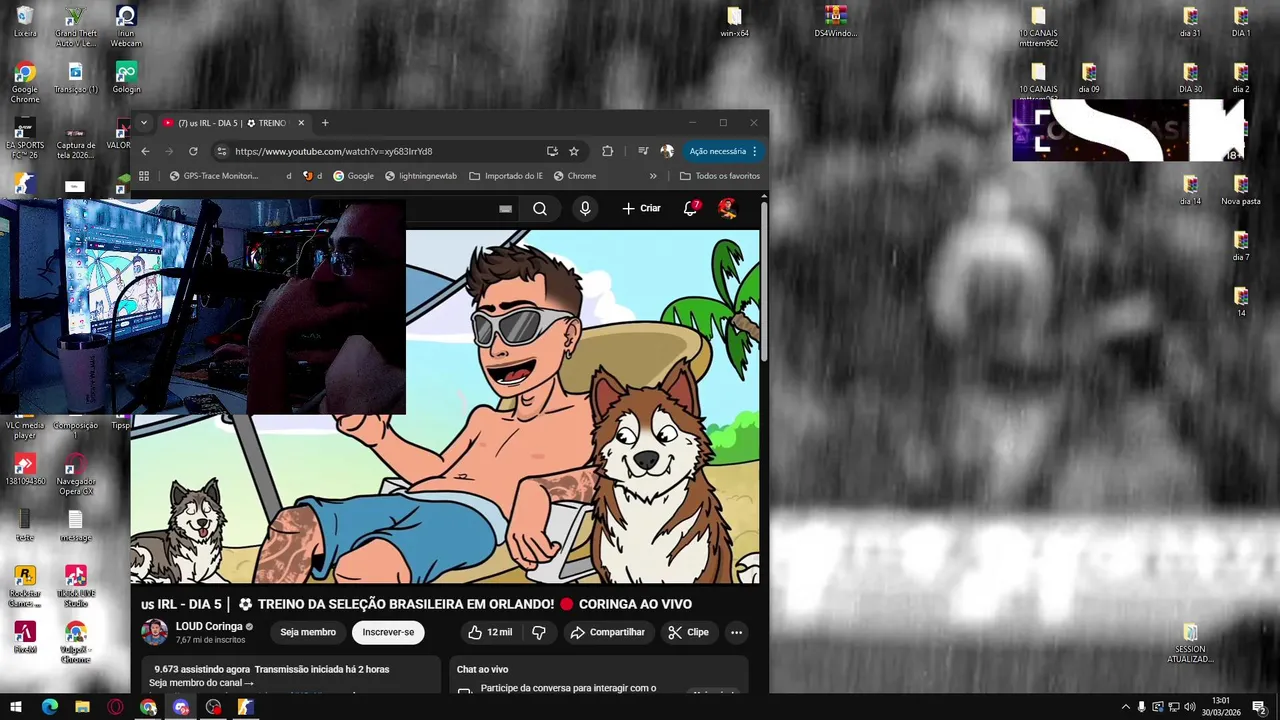The height and width of the screenshot is (720, 1280).
Task: Open the LOUD Coringa channel name link
Action: tap(209, 627)
